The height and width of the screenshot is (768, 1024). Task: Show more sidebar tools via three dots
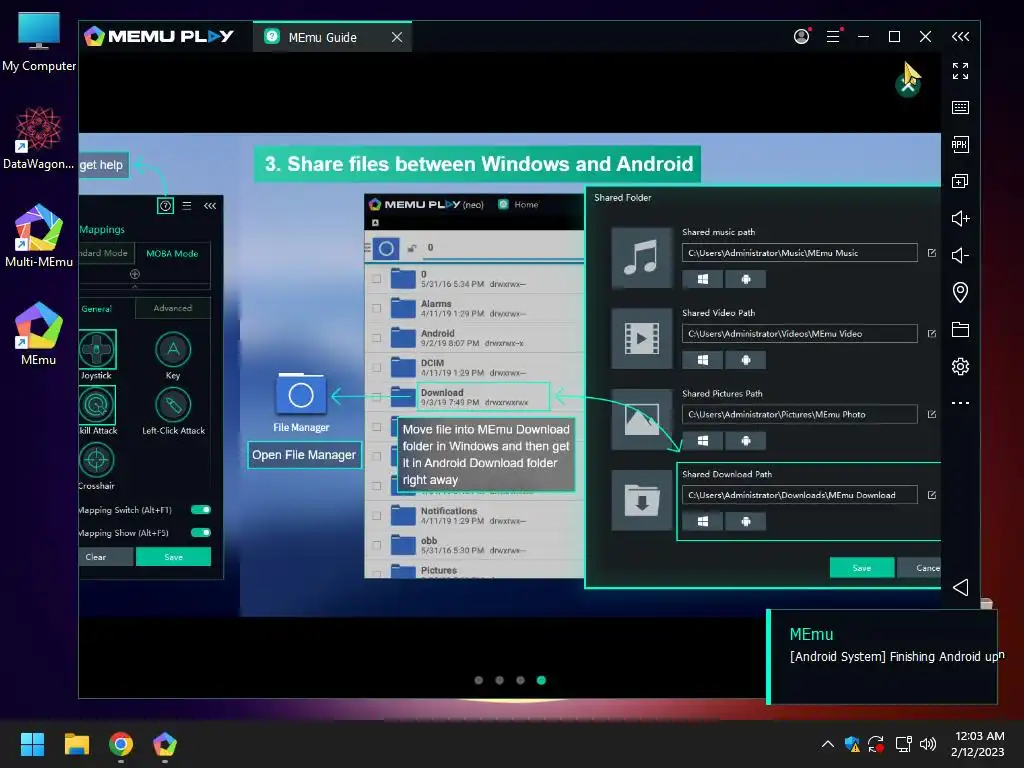pos(960,403)
